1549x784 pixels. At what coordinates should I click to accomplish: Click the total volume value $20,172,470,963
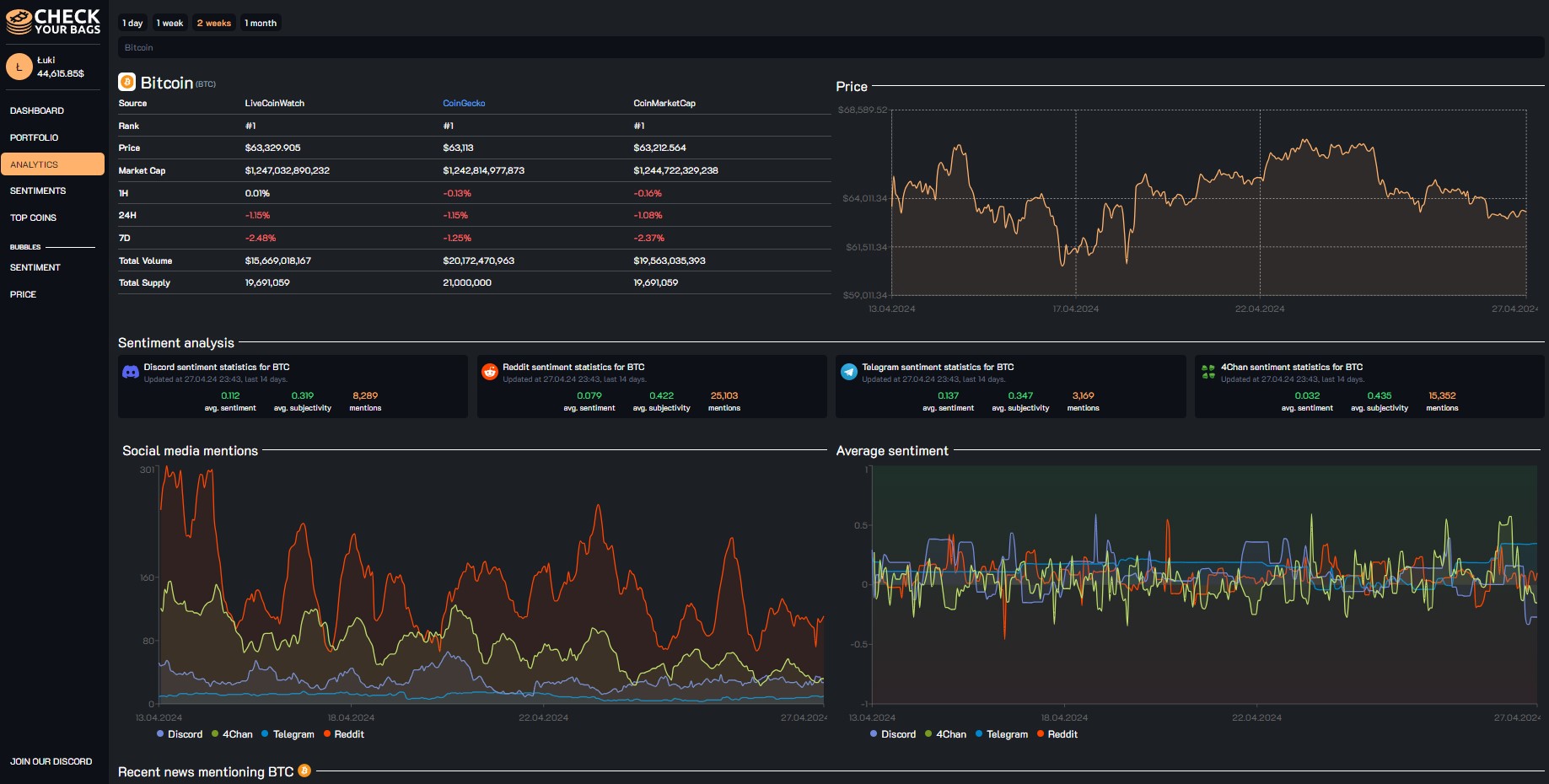click(479, 260)
